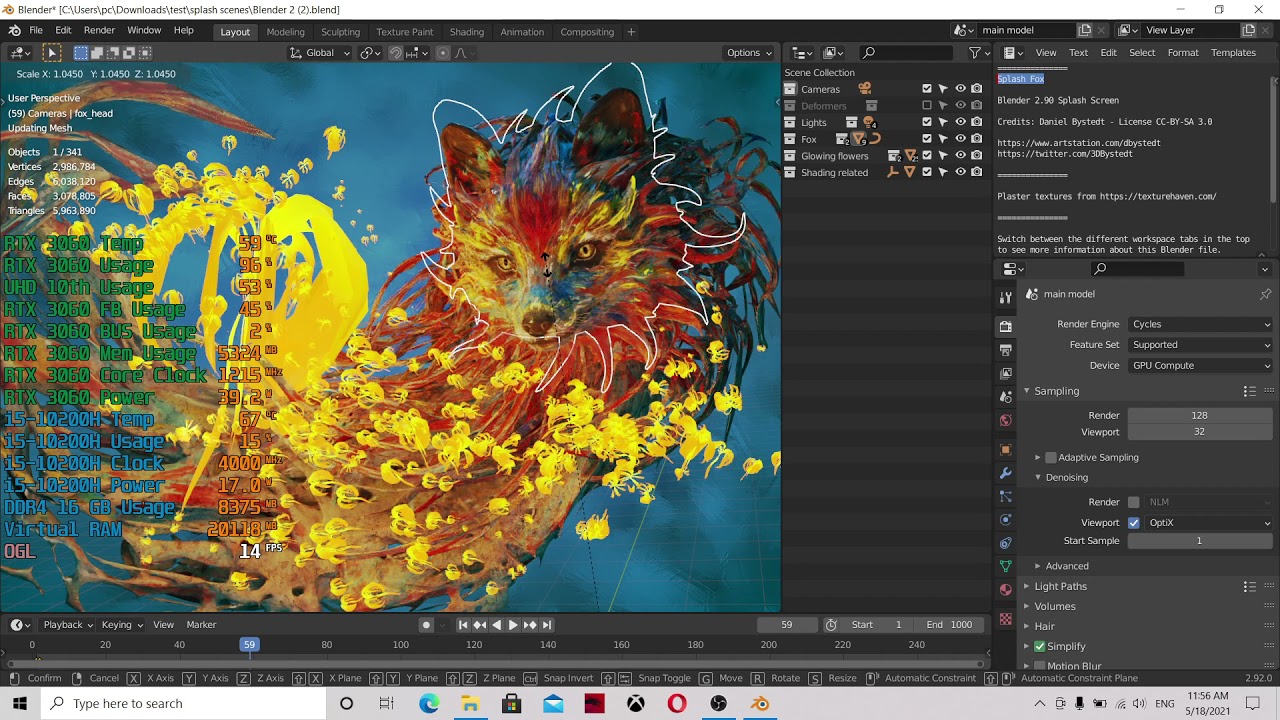Toggle proportional editing icon
The image size is (1280, 720).
tap(442, 53)
